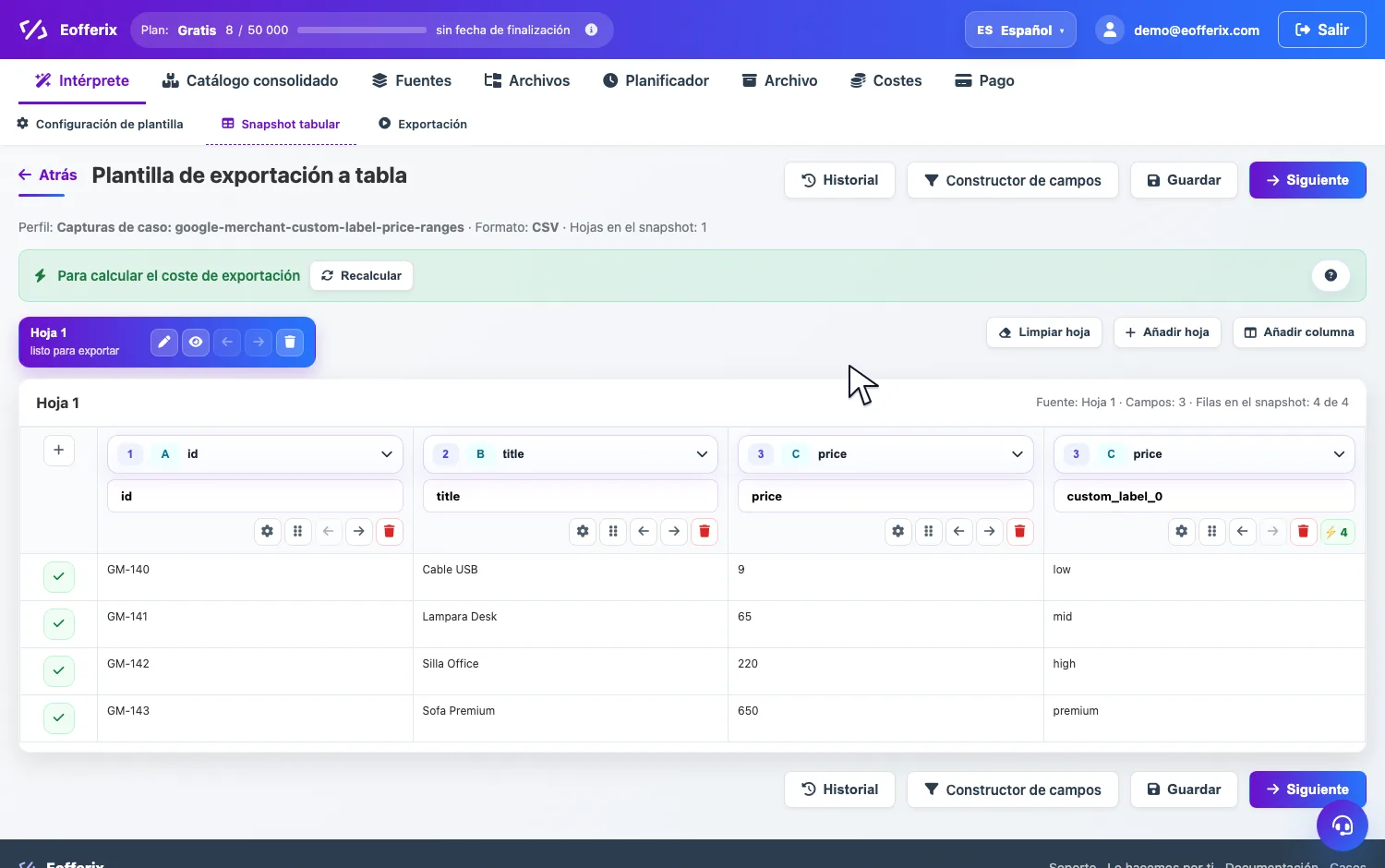Open help question mark icon
The height and width of the screenshot is (868, 1385).
[x=1331, y=275]
